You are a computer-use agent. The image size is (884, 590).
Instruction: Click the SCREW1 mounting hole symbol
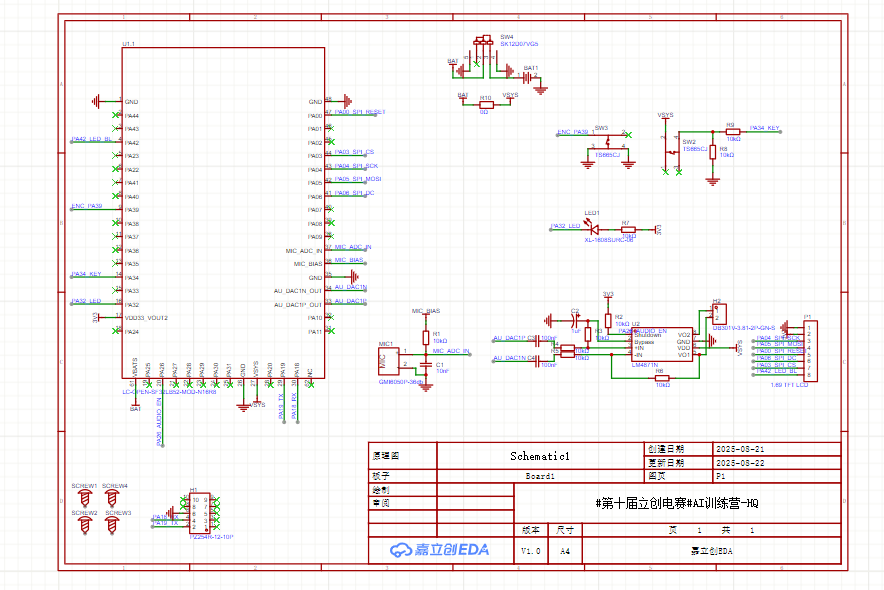(x=85, y=496)
